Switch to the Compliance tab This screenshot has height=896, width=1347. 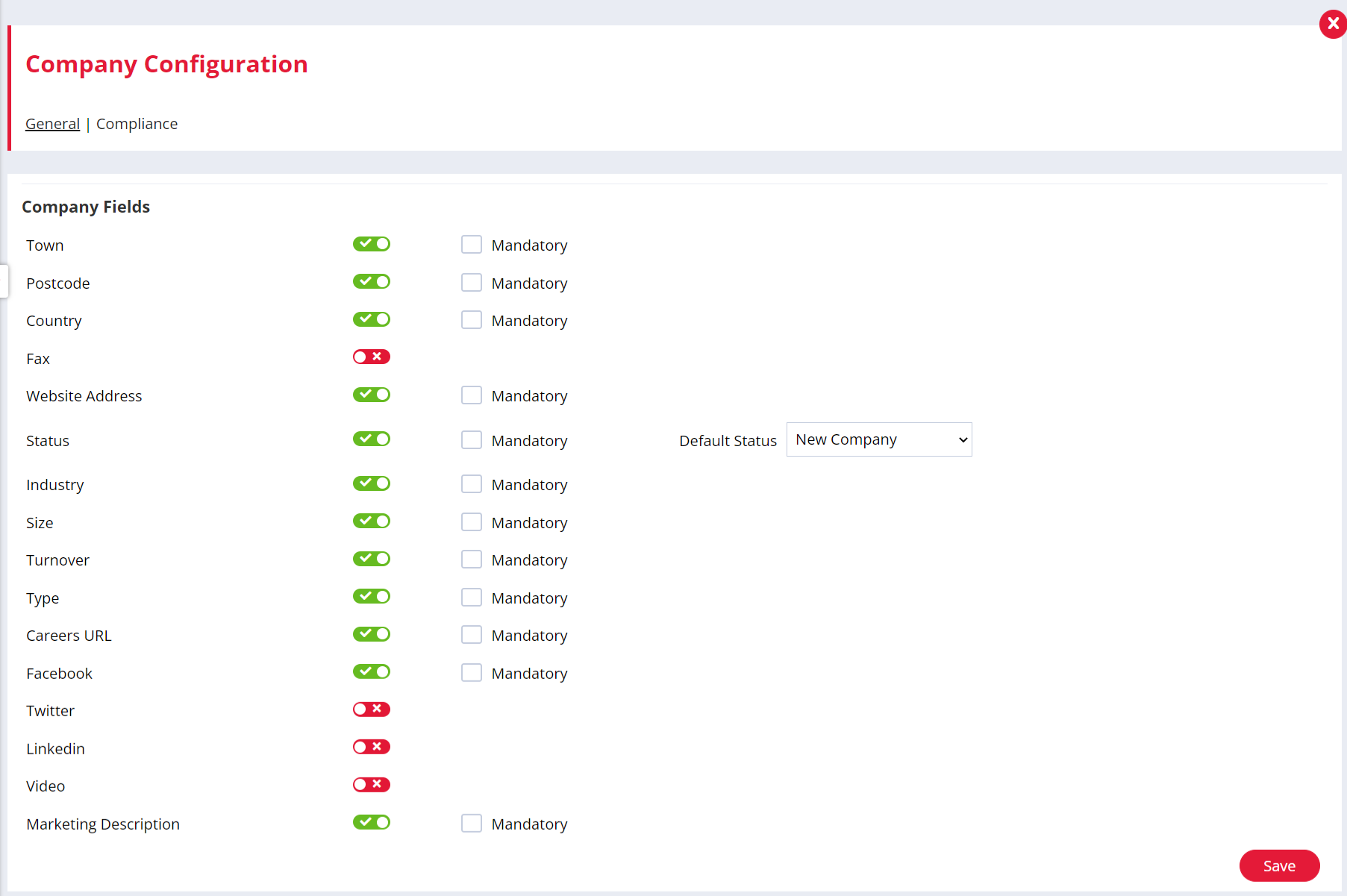coord(137,124)
